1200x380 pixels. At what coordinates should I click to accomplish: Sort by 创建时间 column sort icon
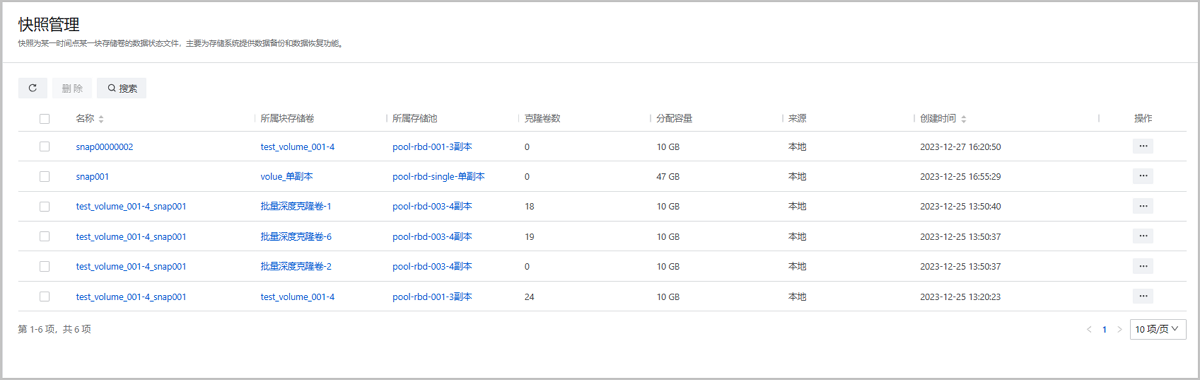963,119
